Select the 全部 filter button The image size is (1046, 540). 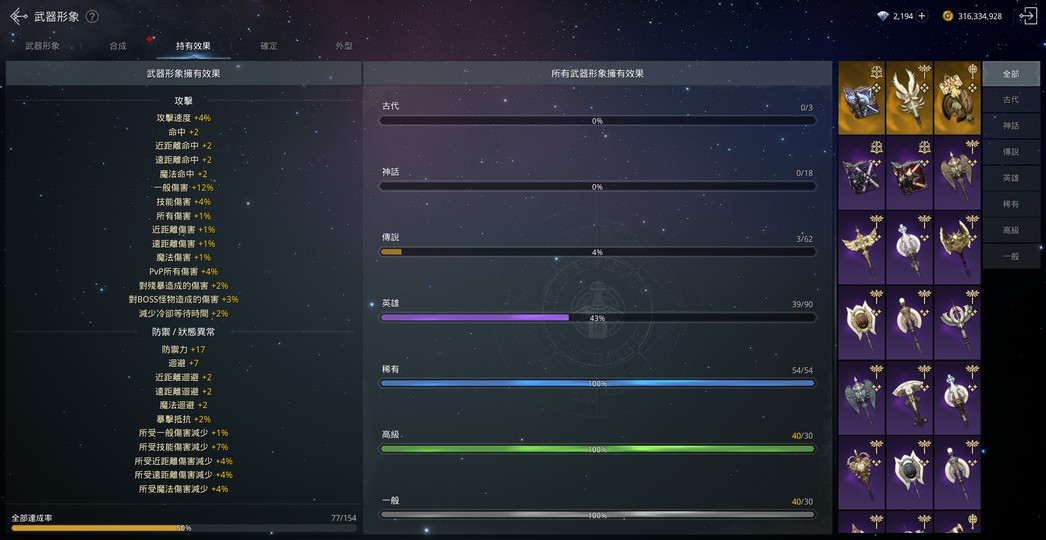click(1011, 74)
